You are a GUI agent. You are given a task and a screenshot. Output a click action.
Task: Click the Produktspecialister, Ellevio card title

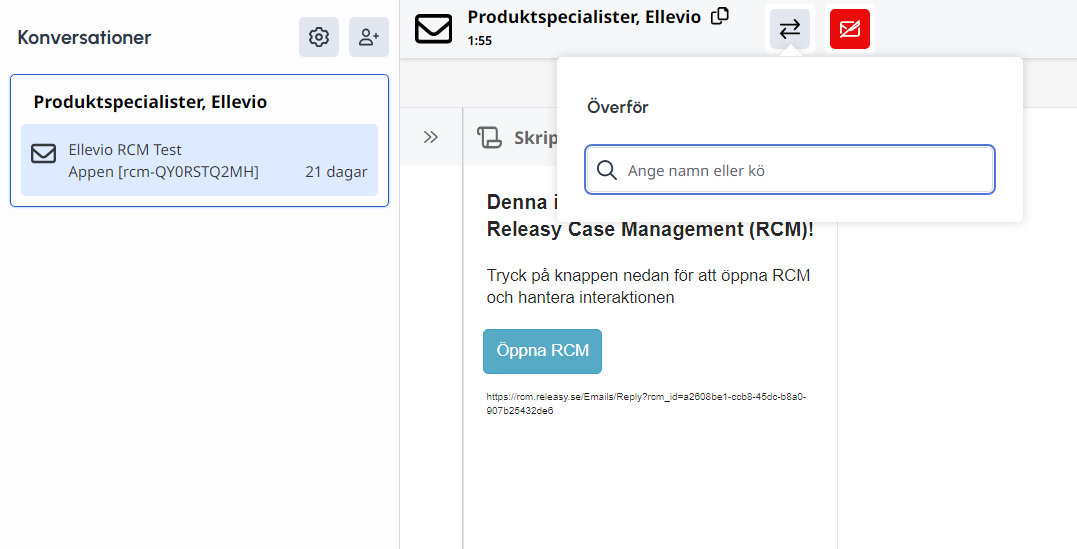(x=150, y=102)
